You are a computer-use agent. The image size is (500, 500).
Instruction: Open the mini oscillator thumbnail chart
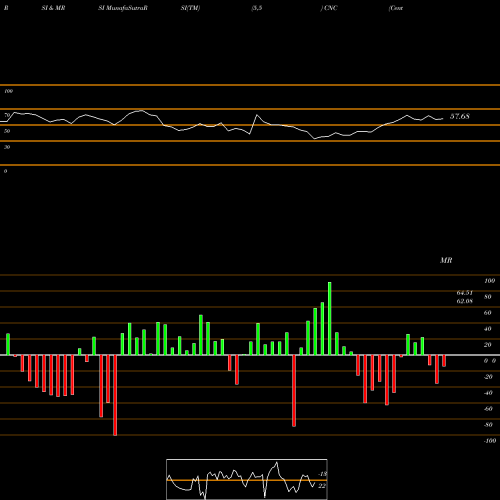[247, 479]
